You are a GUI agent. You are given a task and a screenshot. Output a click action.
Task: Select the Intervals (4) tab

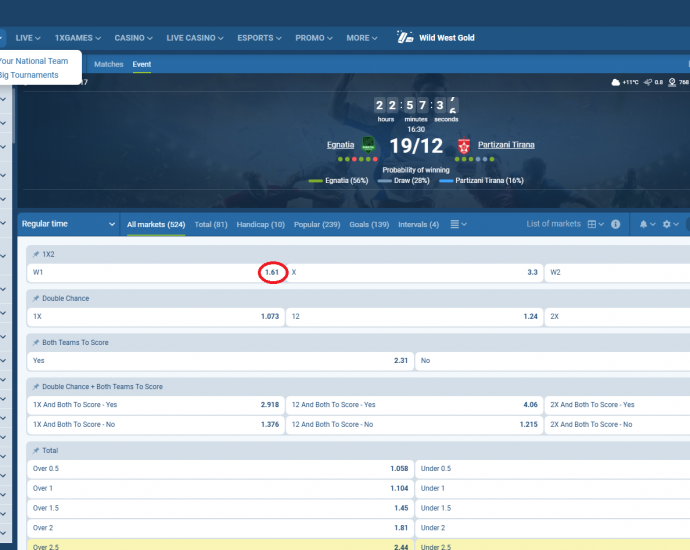click(418, 224)
